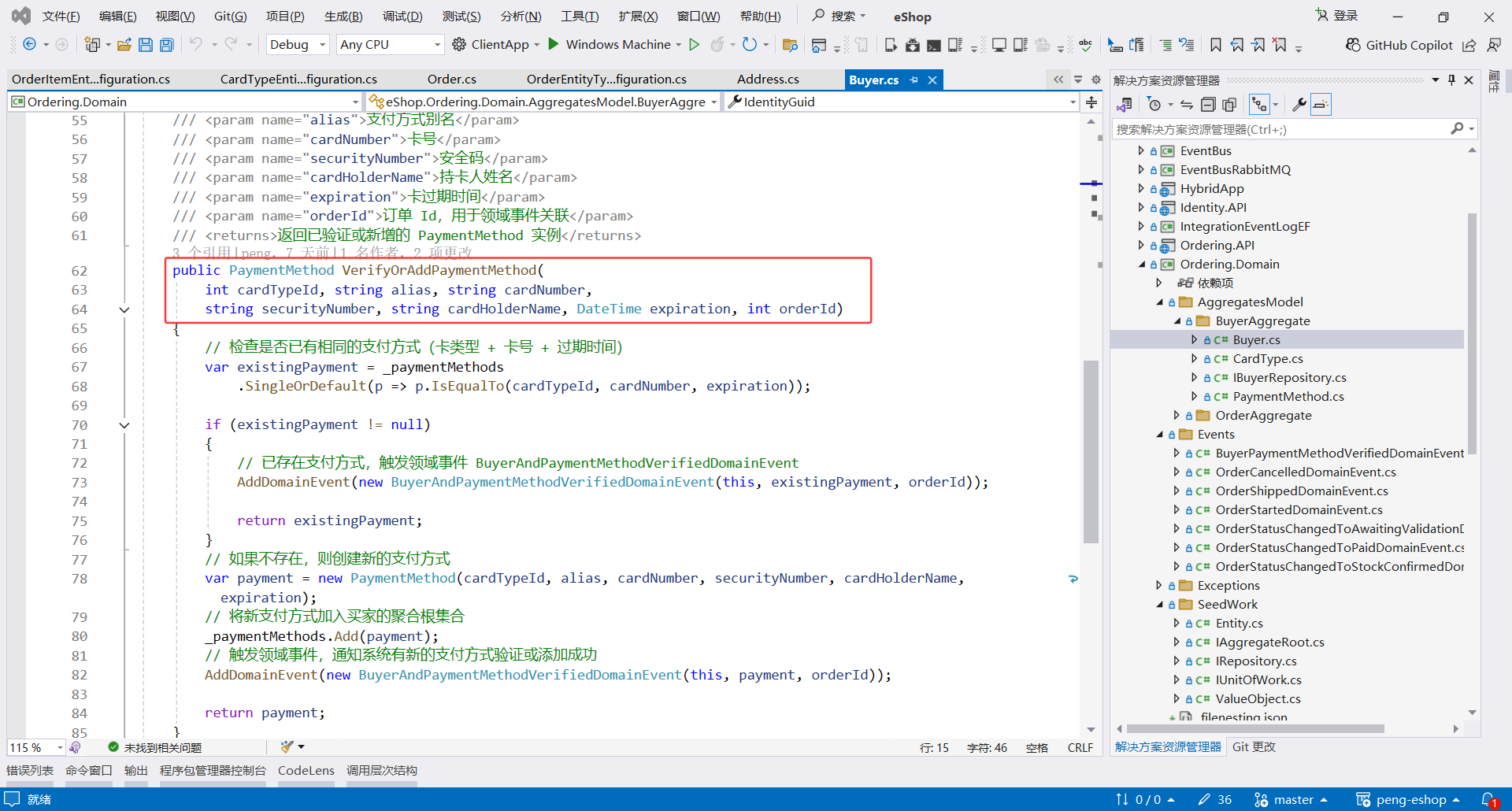This screenshot has height=811, width=1512.
Task: Click the bookmark icon in toolbar
Action: click(x=1216, y=45)
